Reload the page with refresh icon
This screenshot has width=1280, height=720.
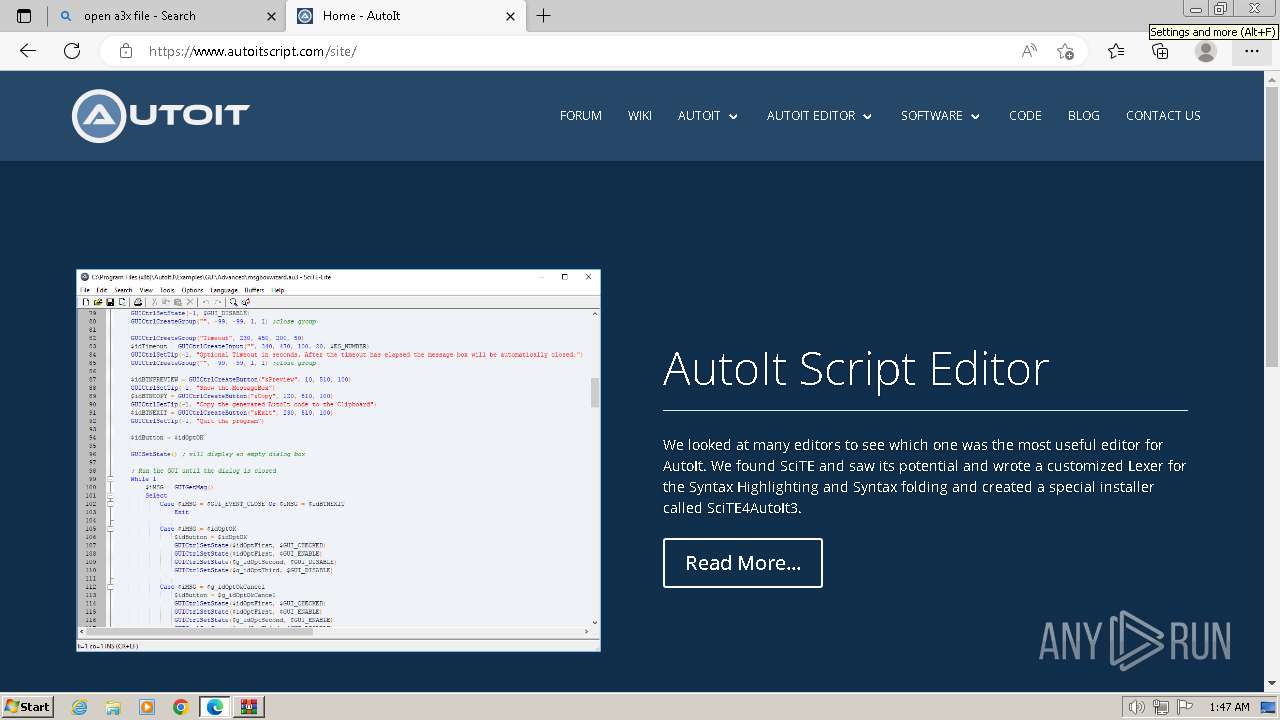72,51
